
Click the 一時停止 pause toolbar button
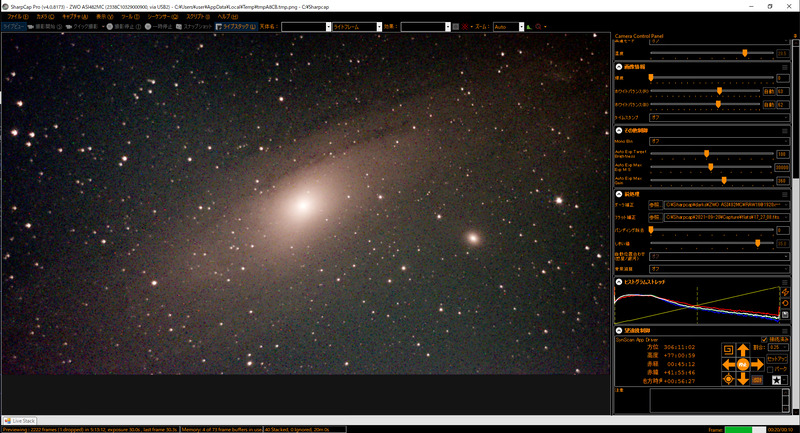tap(159, 27)
